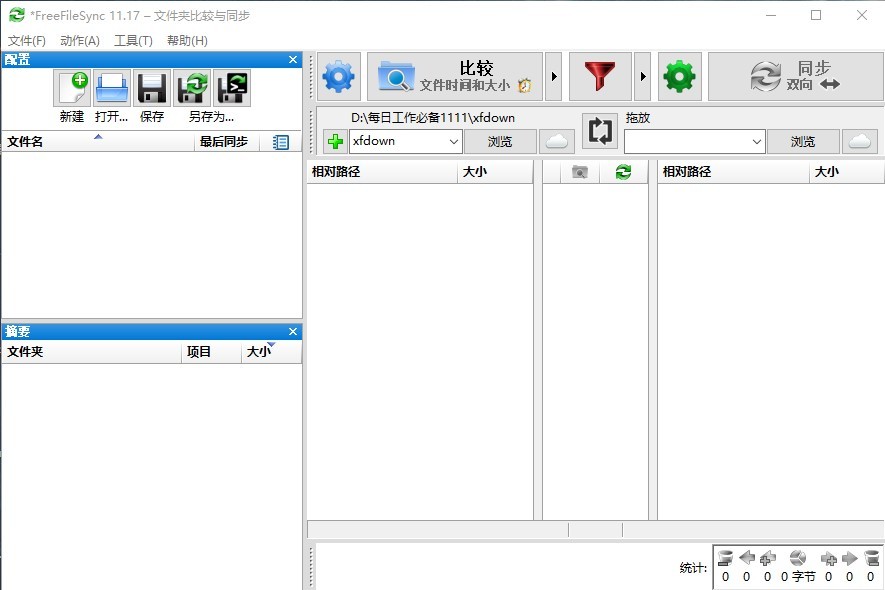Viewport: 885px width, 590px height.
Task: Click the 拖放 label above right folder
Action: click(x=638, y=118)
